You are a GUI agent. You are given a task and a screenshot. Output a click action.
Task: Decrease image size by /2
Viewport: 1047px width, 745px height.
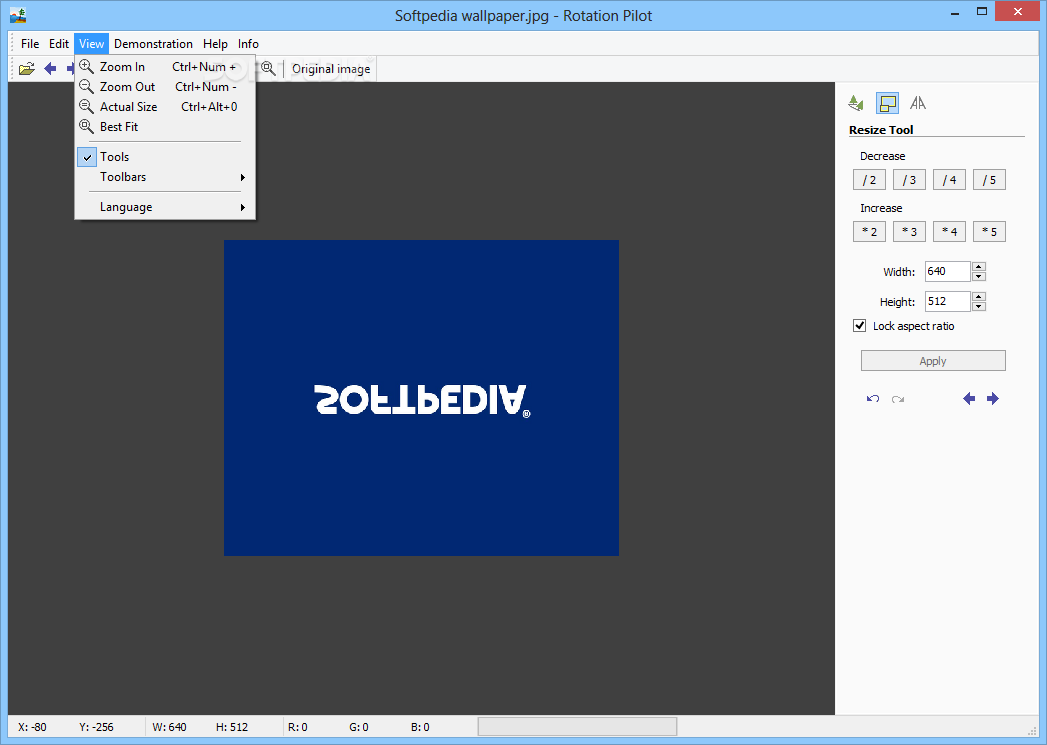pyautogui.click(x=869, y=180)
